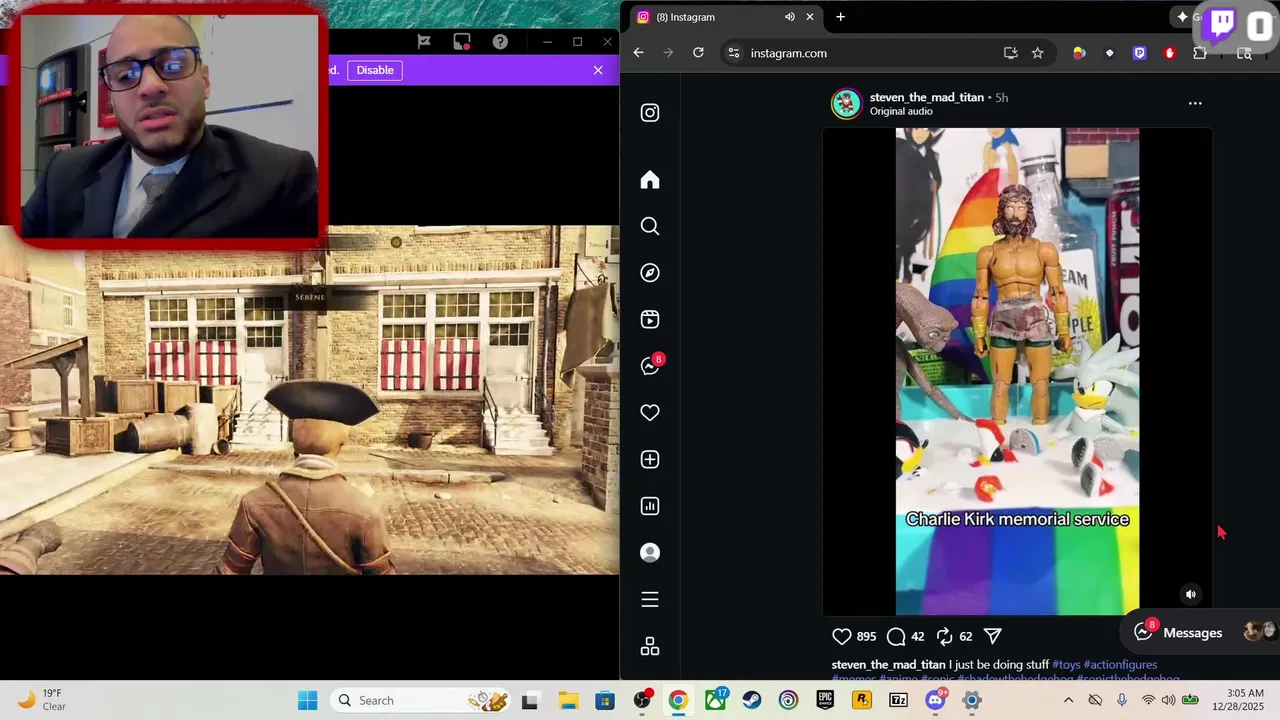Open Instagram logo link in sidebar
The height and width of the screenshot is (720, 1280).
(x=650, y=113)
